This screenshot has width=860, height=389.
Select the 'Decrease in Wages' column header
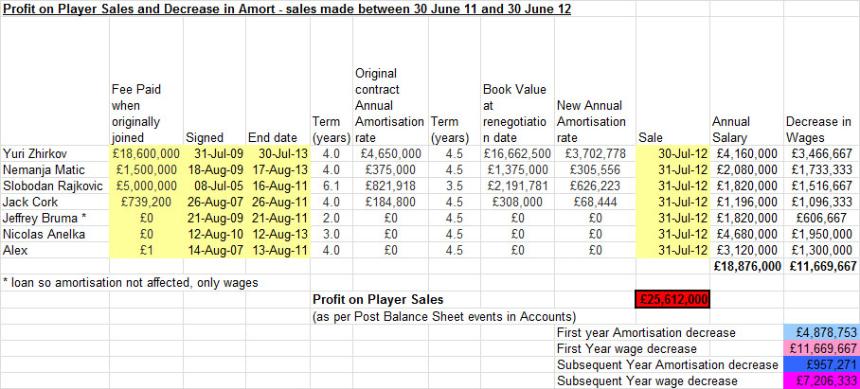[819, 129]
